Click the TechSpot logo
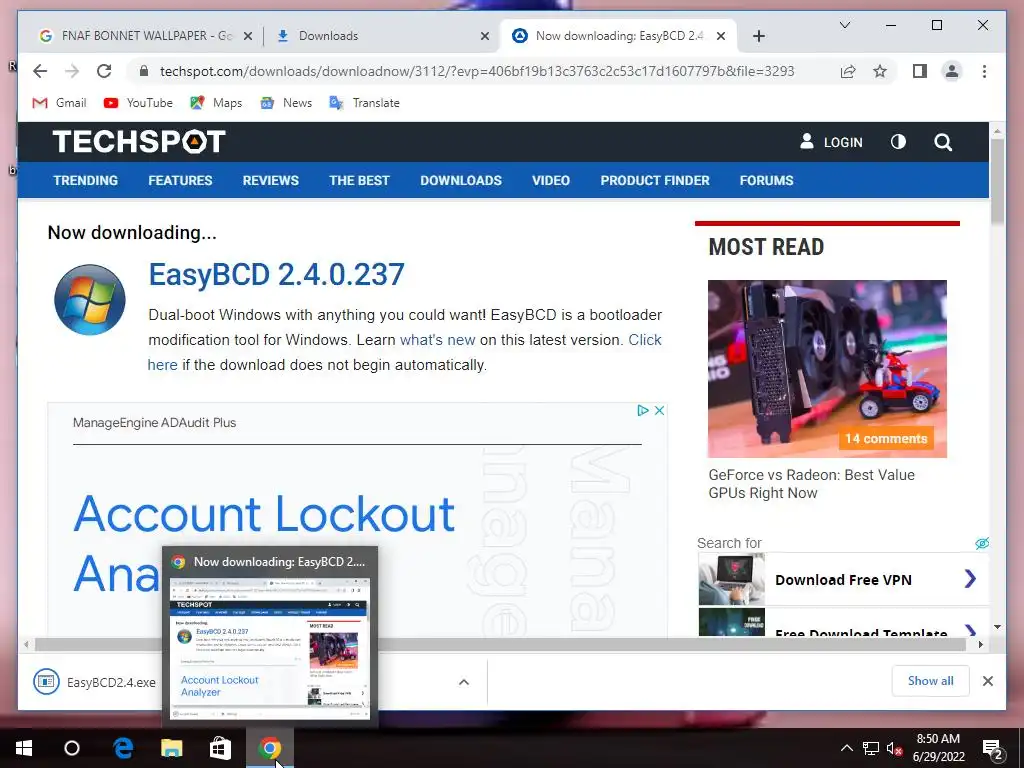 pyautogui.click(x=139, y=142)
